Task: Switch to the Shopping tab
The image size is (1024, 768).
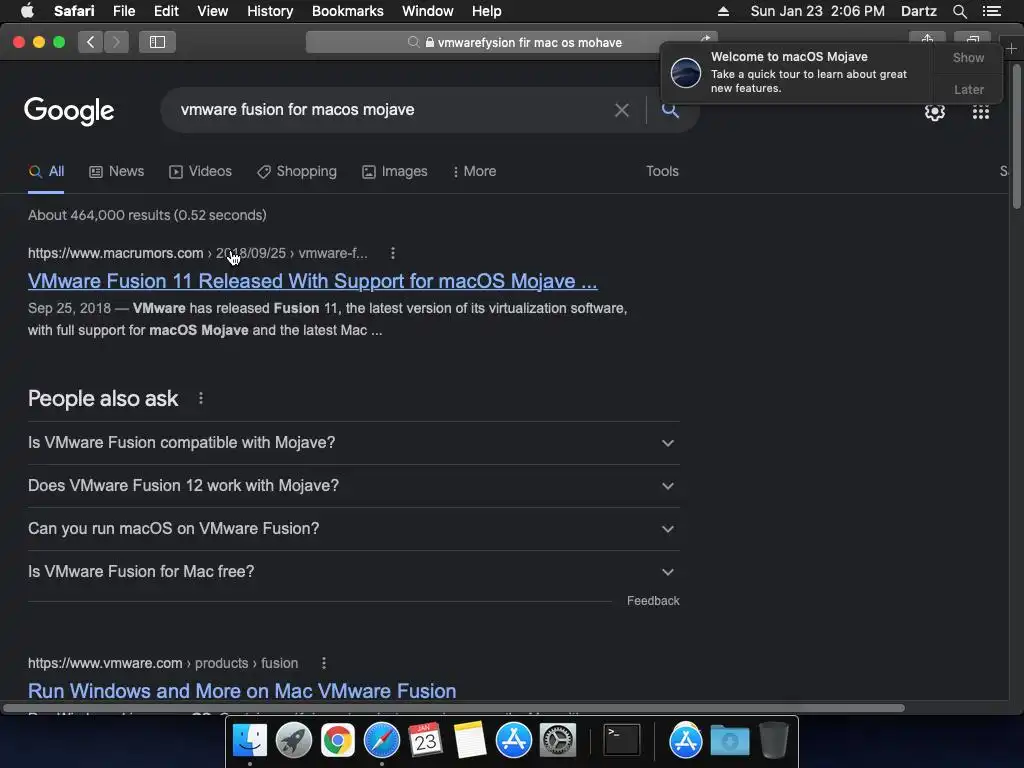Action: (x=297, y=172)
